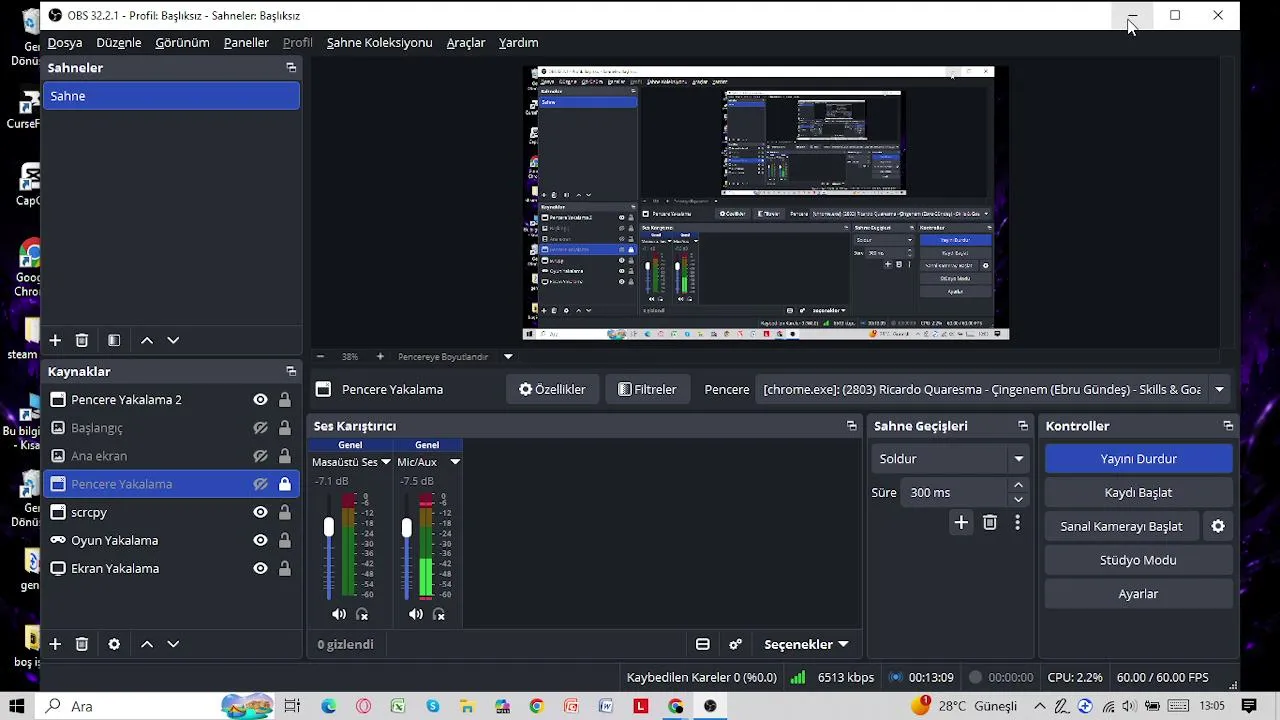This screenshot has width=1280, height=720.
Task: Add a scene transition with the plus icon
Action: click(x=961, y=522)
